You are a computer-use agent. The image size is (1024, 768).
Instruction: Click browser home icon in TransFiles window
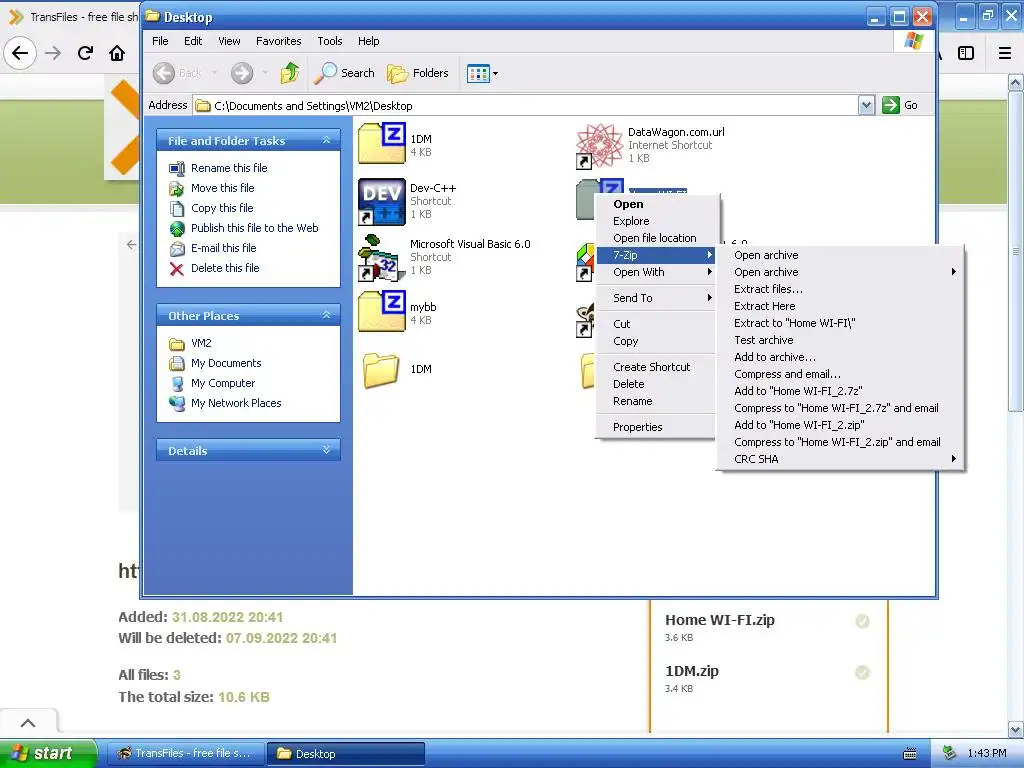pyautogui.click(x=117, y=53)
